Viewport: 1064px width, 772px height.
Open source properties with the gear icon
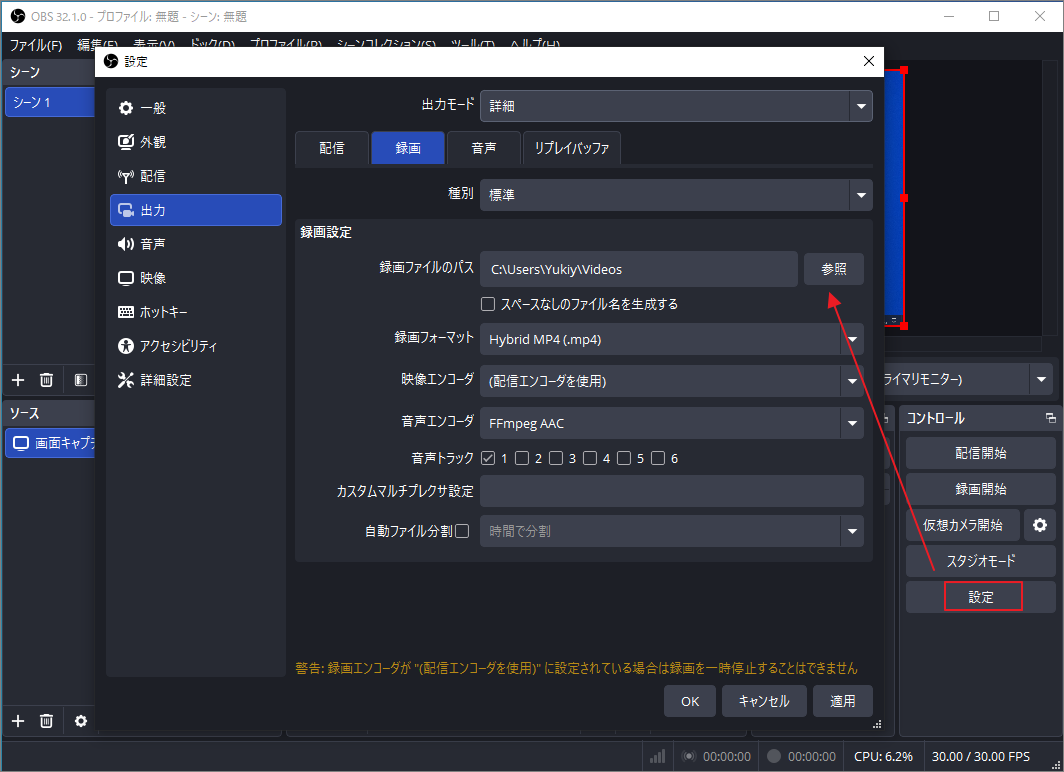[80, 720]
